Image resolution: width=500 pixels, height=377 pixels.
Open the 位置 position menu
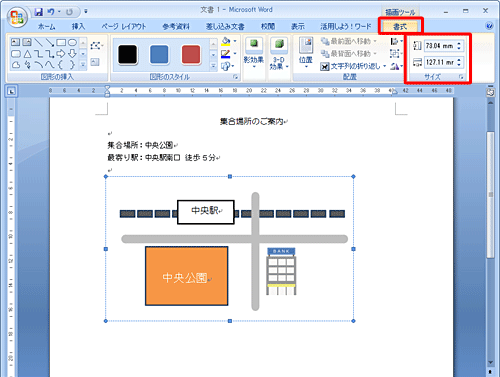tap(306, 53)
